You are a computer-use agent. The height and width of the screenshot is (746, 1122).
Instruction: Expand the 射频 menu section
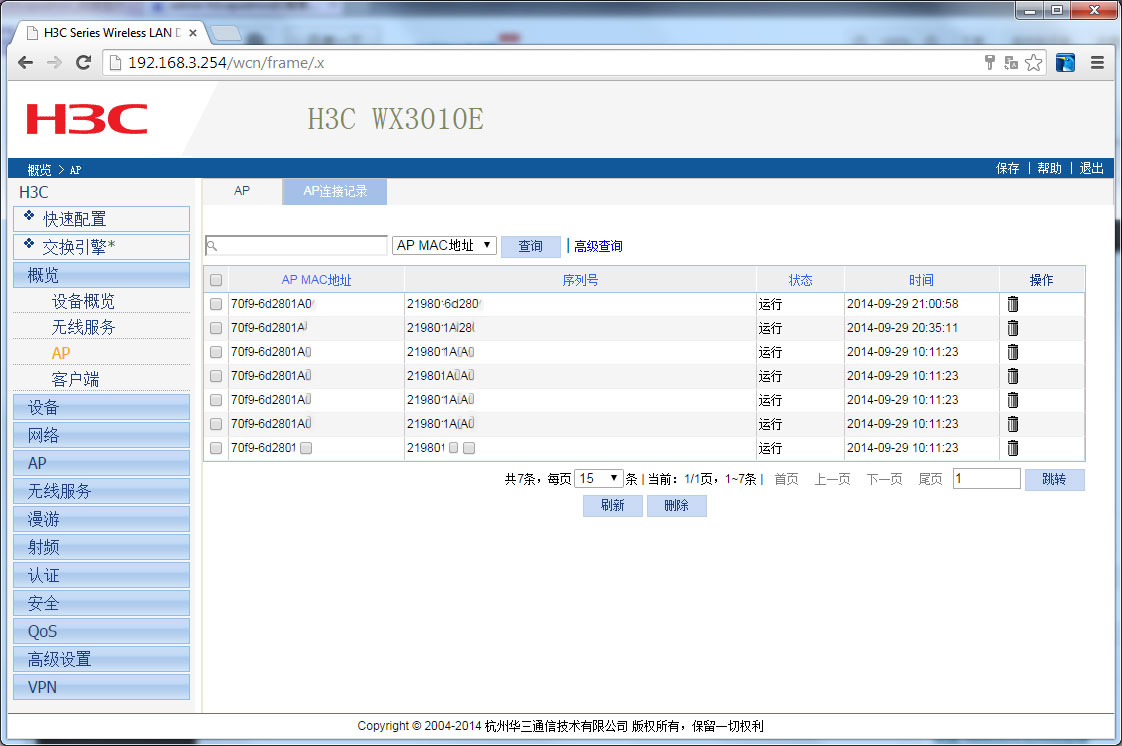point(102,547)
